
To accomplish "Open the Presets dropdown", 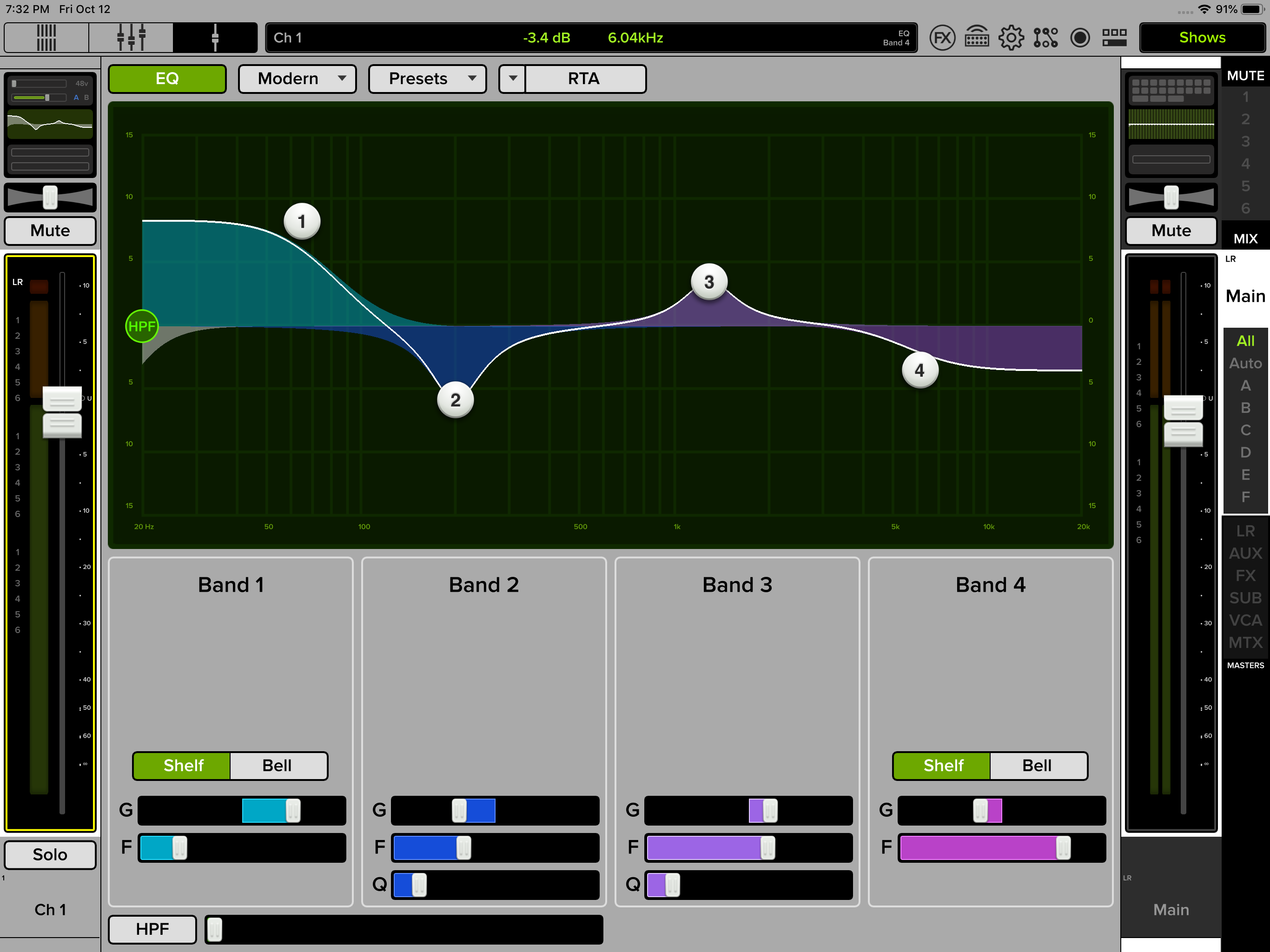I will [427, 79].
